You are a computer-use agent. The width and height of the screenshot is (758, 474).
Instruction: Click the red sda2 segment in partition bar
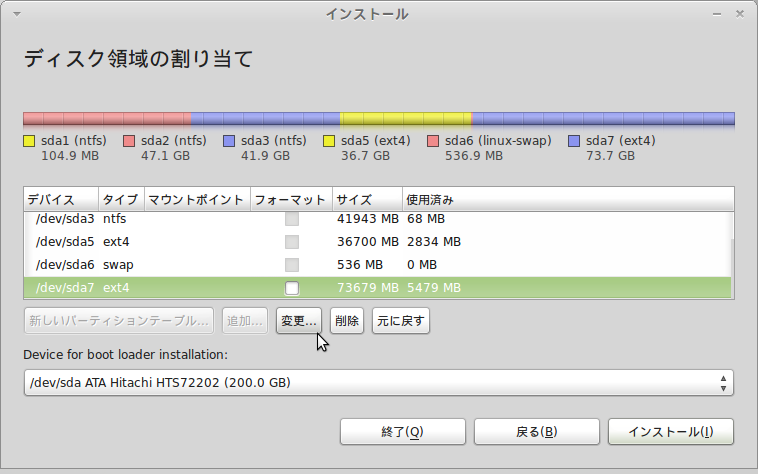(x=107, y=119)
